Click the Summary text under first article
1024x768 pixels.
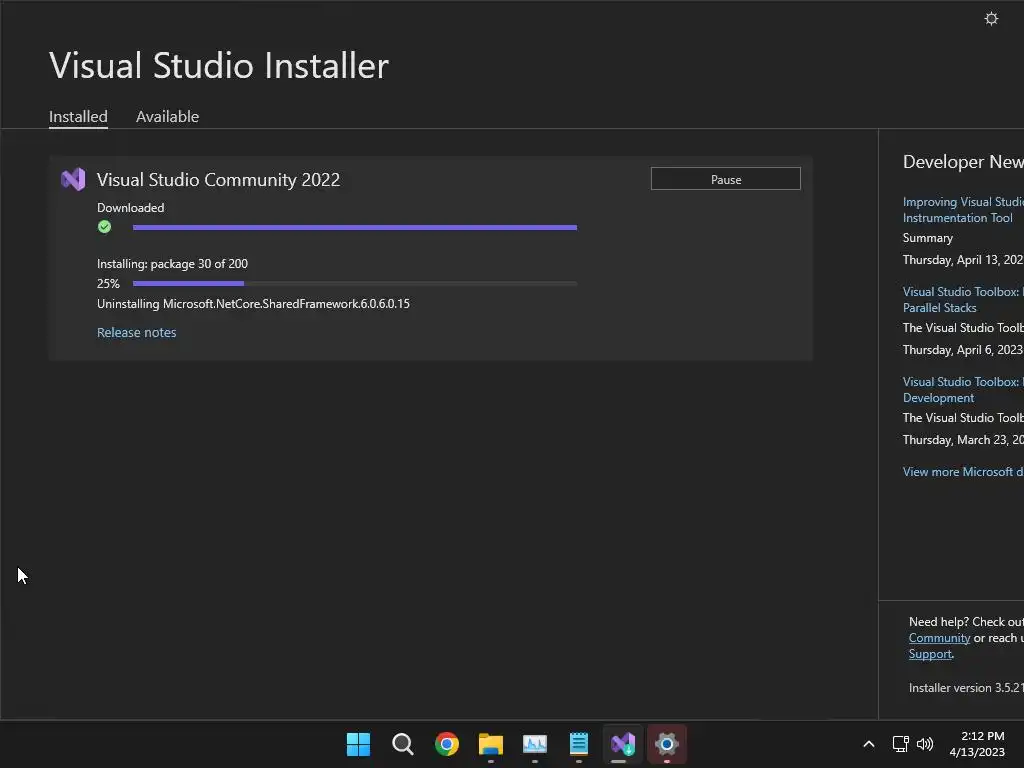pyautogui.click(x=927, y=238)
